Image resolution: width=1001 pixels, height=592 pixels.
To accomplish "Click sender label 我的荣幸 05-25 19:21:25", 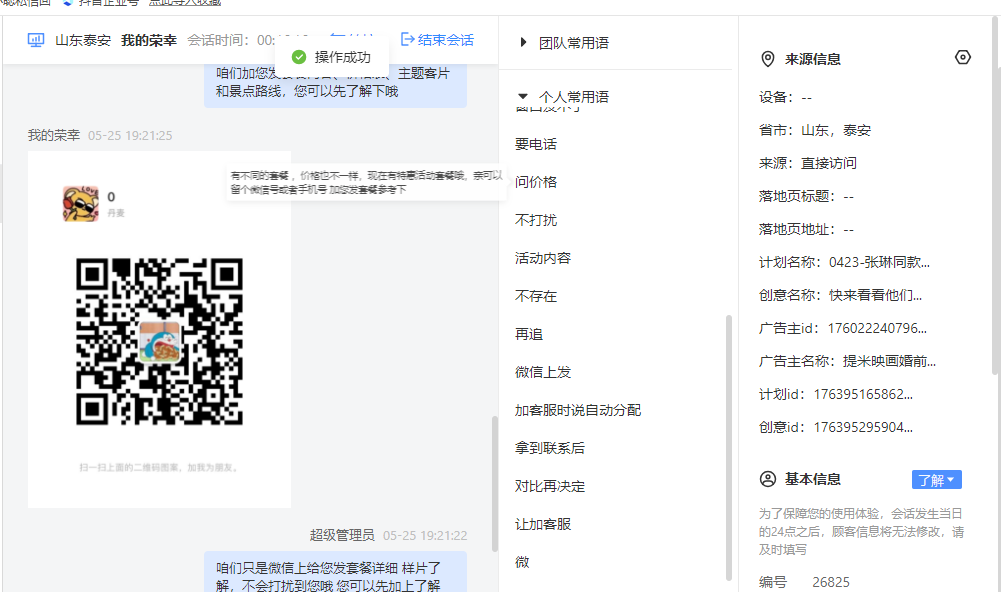I will click(x=100, y=135).
